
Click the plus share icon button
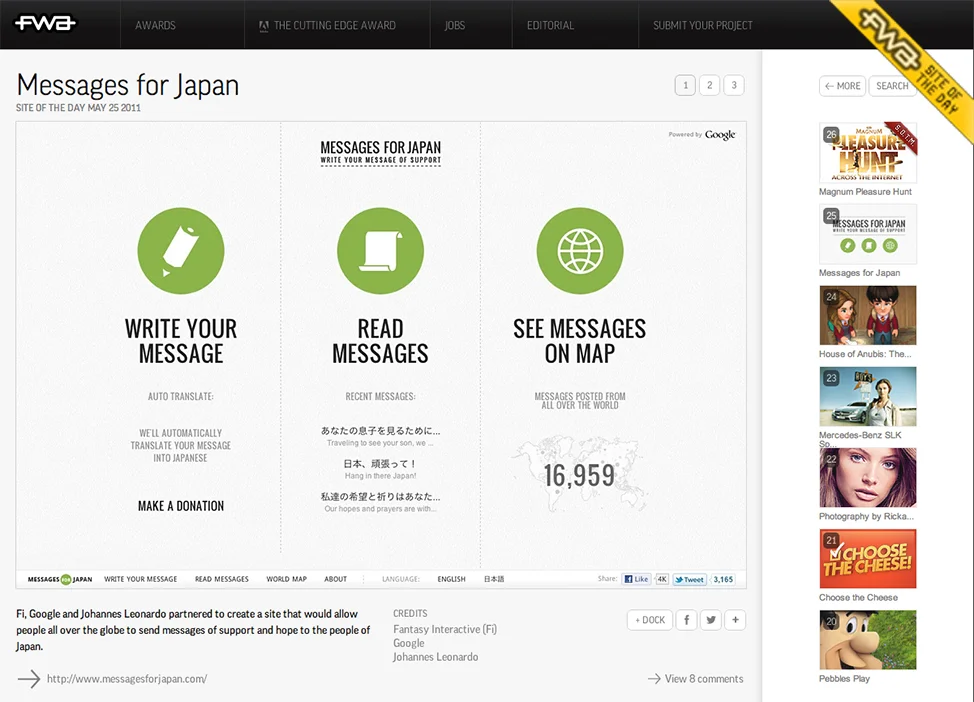pyautogui.click(x=735, y=620)
